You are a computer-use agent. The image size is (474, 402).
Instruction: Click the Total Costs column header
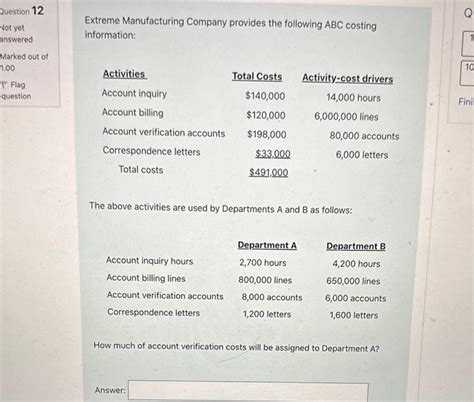pos(257,77)
